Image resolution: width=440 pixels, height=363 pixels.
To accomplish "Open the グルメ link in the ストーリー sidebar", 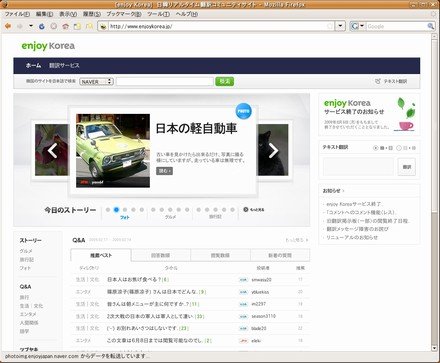I will [x=26, y=251].
